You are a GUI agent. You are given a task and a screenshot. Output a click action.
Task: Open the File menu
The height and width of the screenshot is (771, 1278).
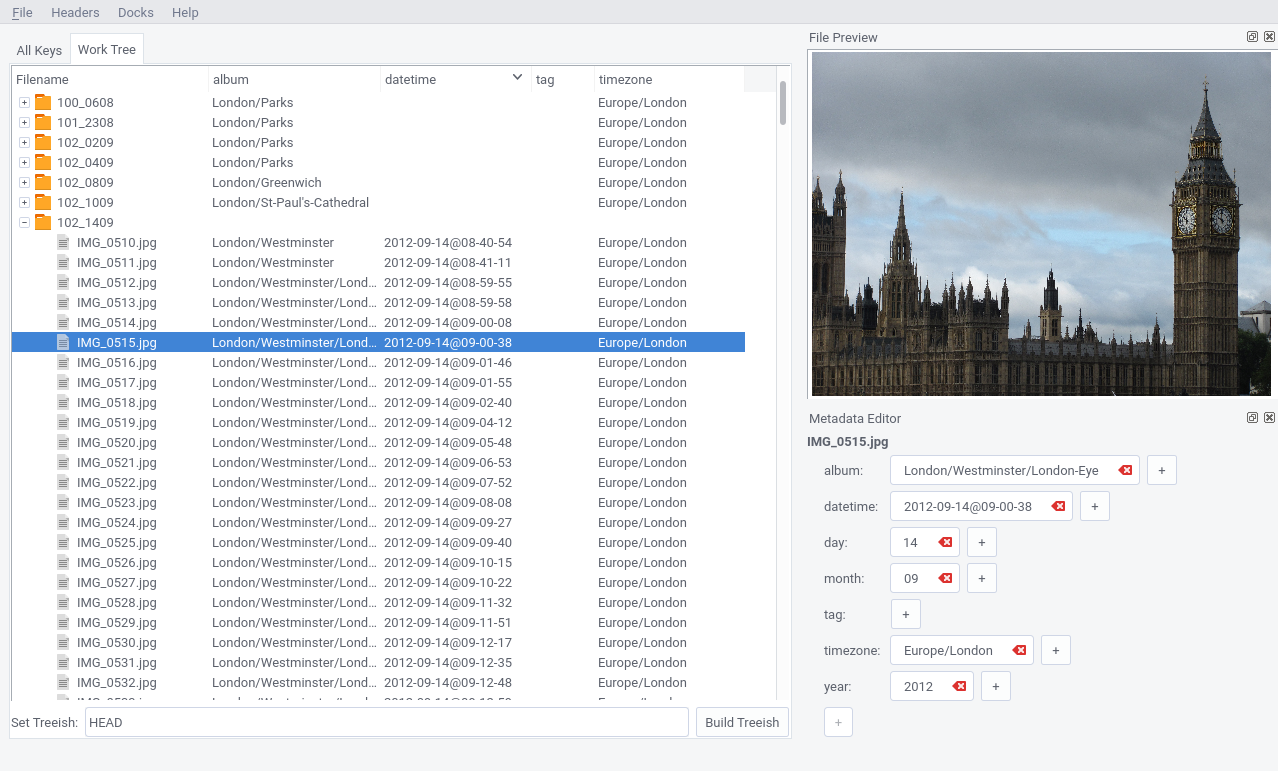(x=22, y=12)
